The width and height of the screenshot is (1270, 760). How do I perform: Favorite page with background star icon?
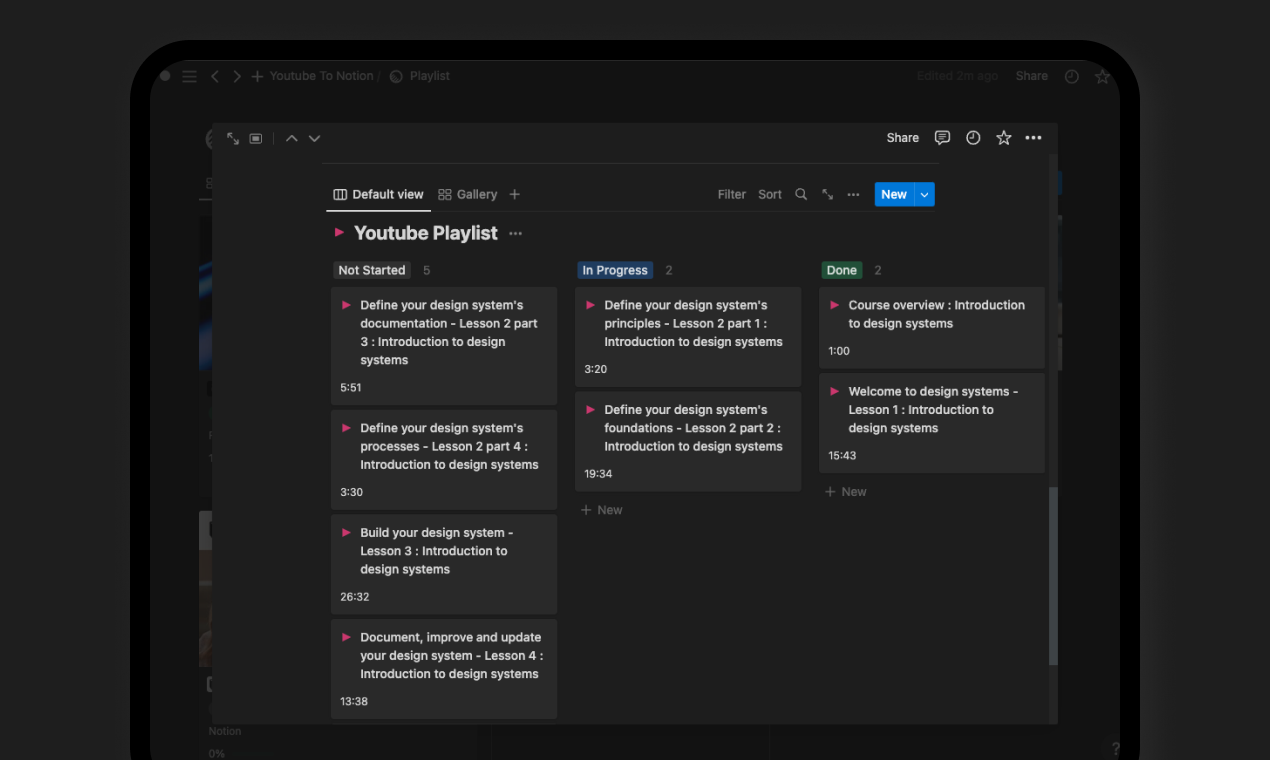click(x=1102, y=76)
